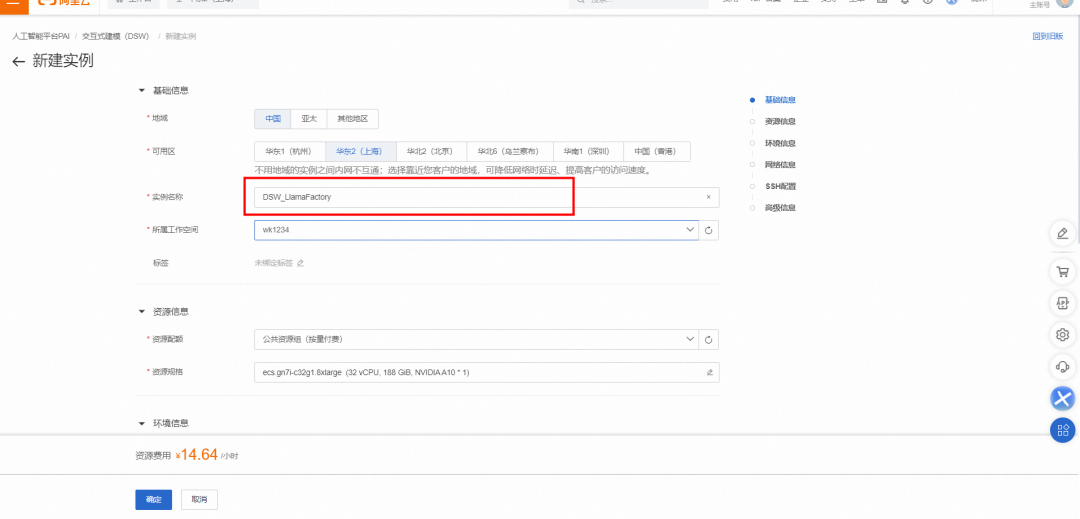The height and width of the screenshot is (519, 1080).
Task: Open the settings gear floating icon
Action: [1062, 334]
